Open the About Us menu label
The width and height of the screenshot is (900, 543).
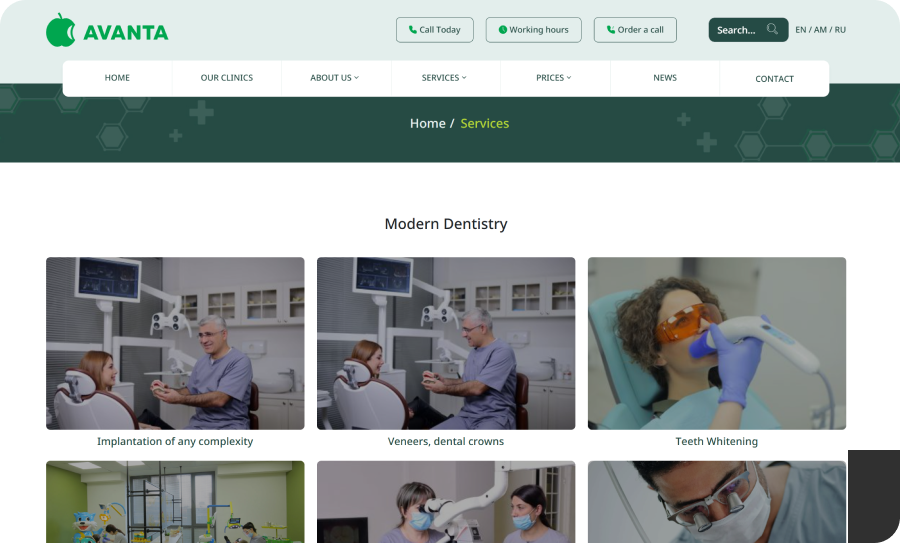pyautogui.click(x=331, y=78)
